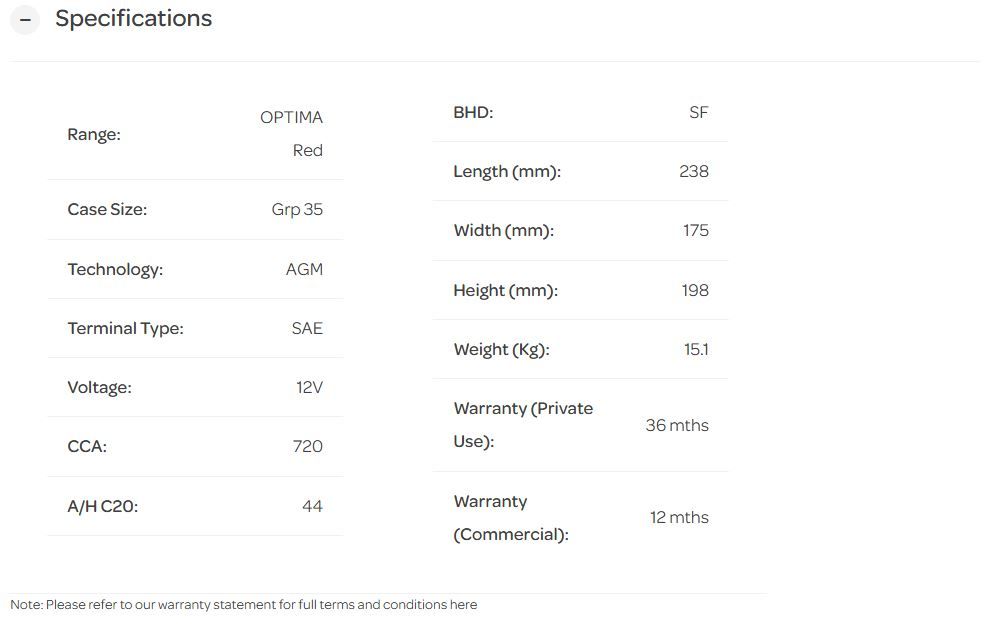Viewport: 990px width, 642px height.
Task: Collapse the Specifications section minus icon
Action: tap(25, 20)
